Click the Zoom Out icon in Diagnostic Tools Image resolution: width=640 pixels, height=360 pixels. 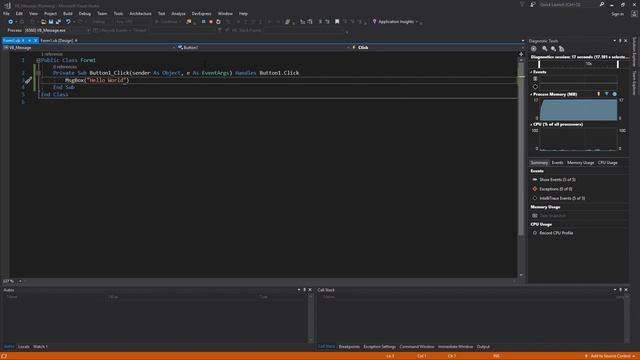[553, 49]
